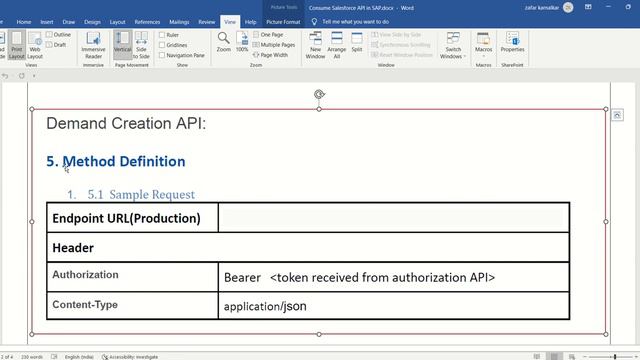The width and height of the screenshot is (640, 360).
Task: Click Arrange All windows
Action: tap(337, 45)
